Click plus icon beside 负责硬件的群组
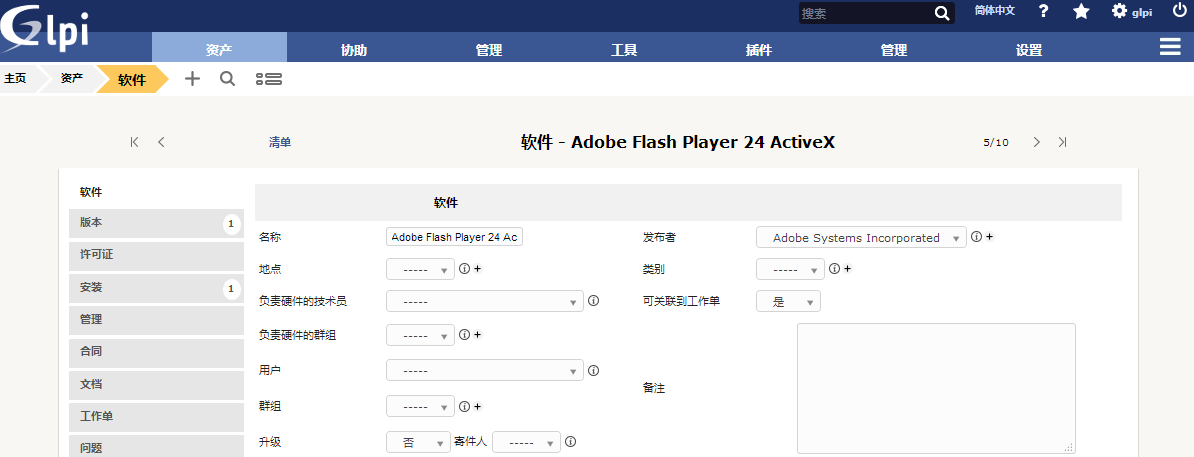The image size is (1194, 457). [477, 334]
